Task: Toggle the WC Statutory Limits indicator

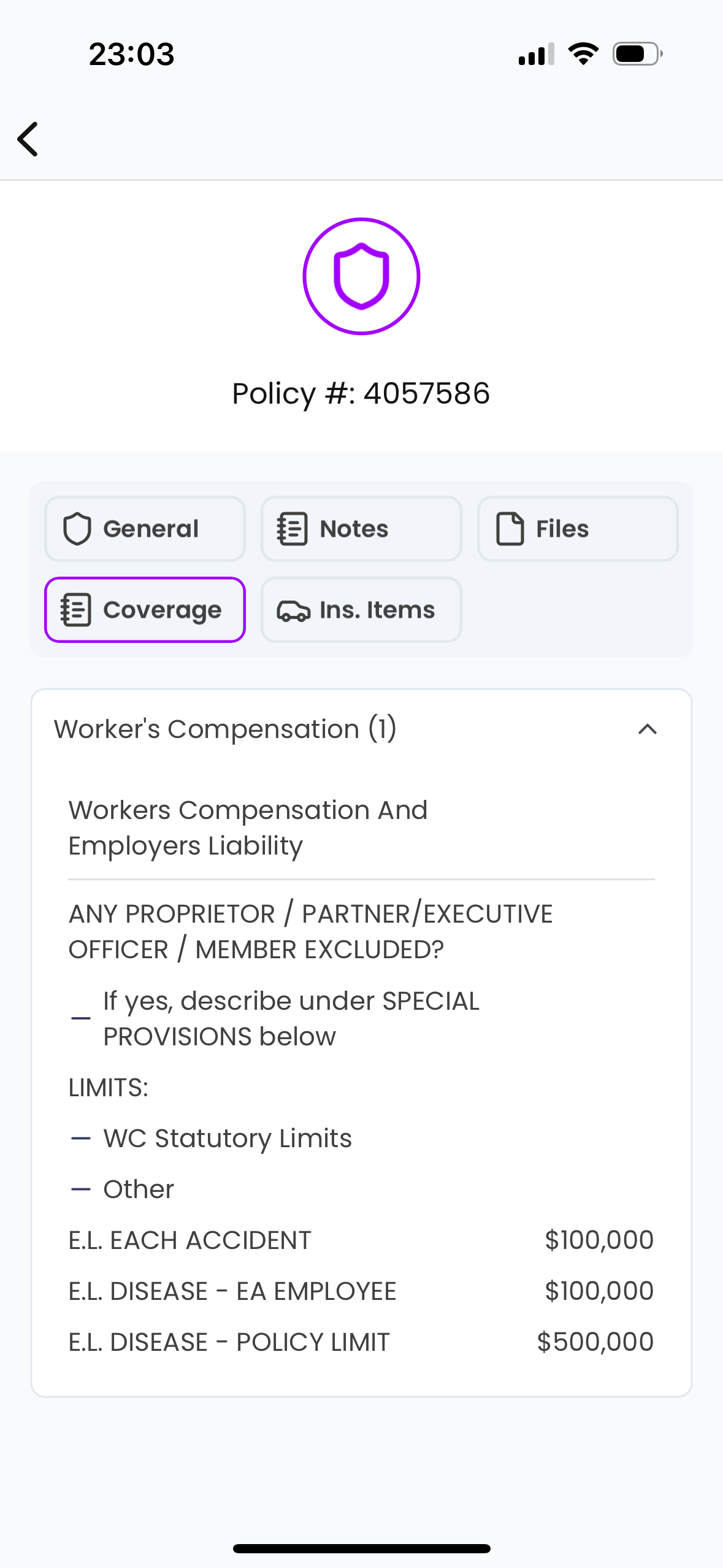Action: 81,1139
